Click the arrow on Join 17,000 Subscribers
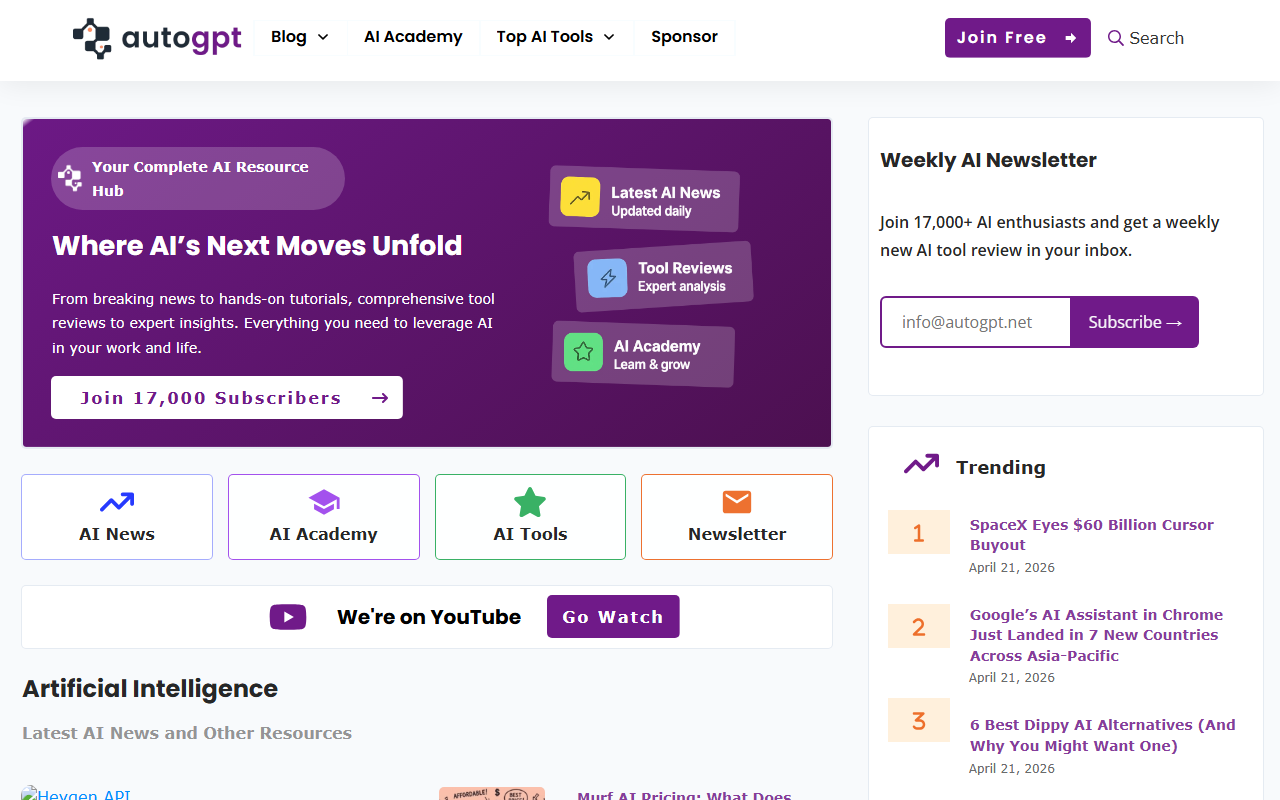1280x800 pixels. click(379, 398)
